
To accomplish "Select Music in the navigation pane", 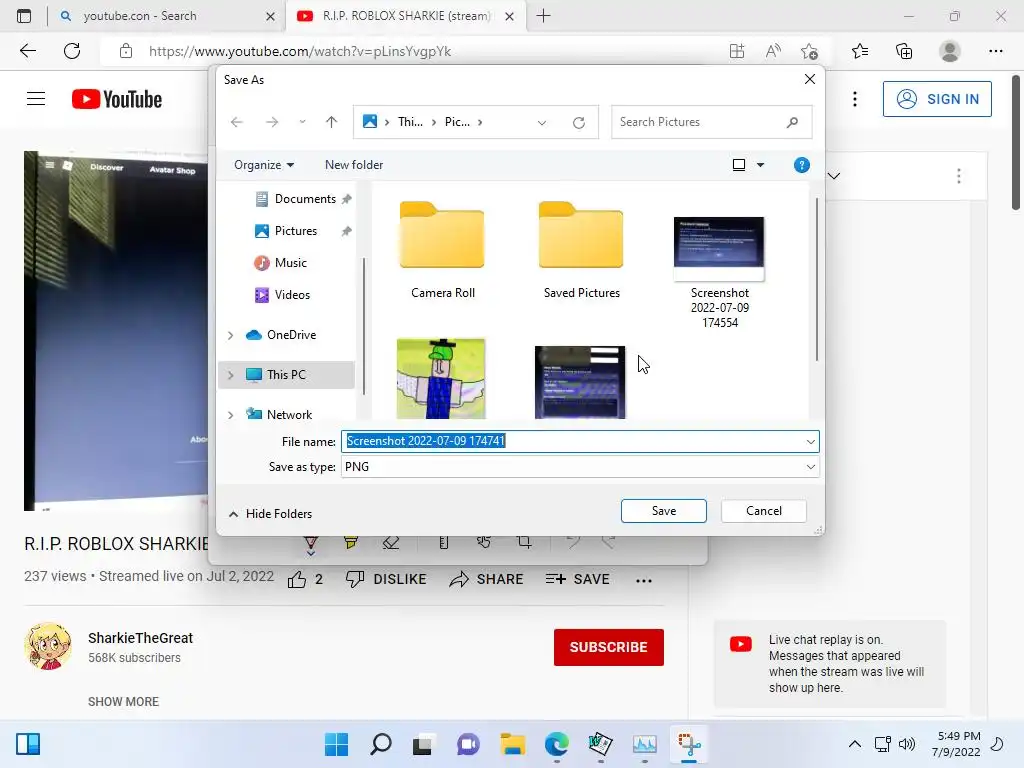I will tap(281, 263).
